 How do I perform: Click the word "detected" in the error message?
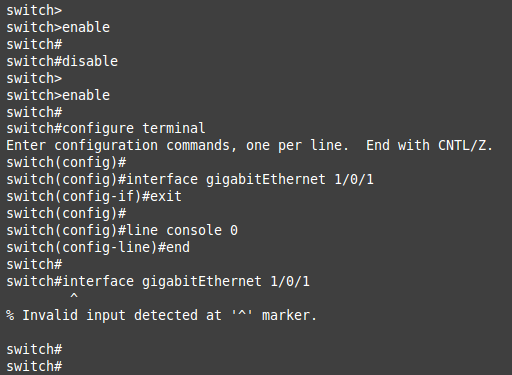(x=166, y=315)
